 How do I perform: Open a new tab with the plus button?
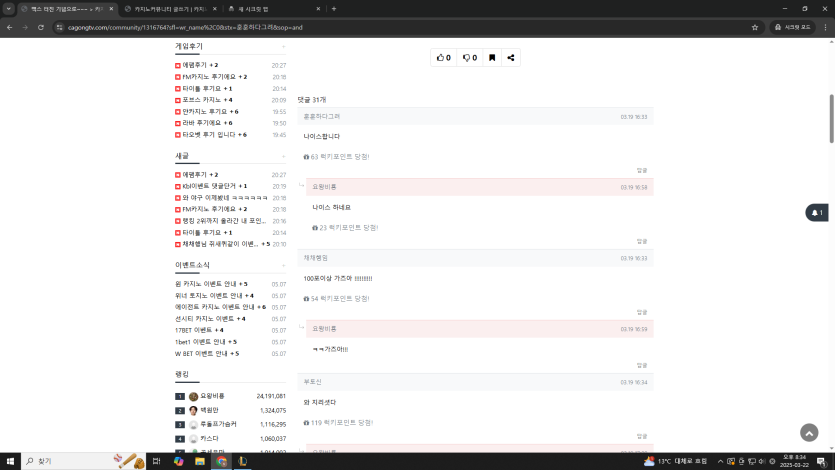pos(334,9)
